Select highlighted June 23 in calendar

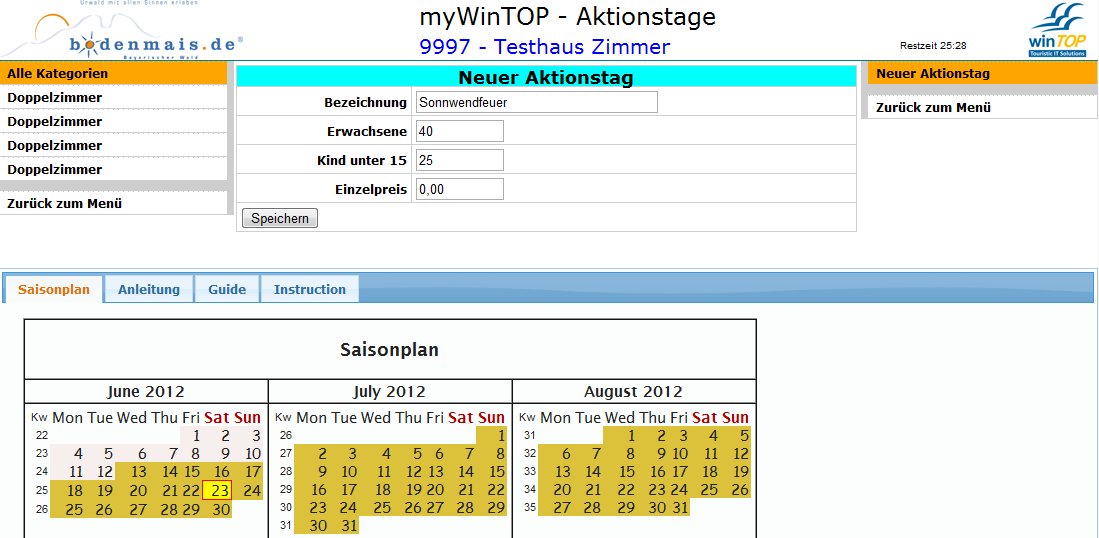(x=220, y=490)
